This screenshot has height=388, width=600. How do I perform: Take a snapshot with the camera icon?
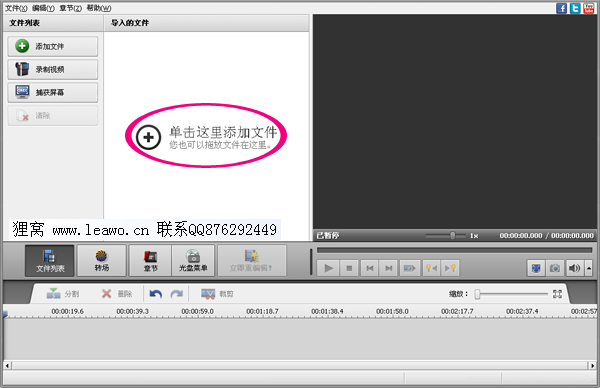point(555,268)
